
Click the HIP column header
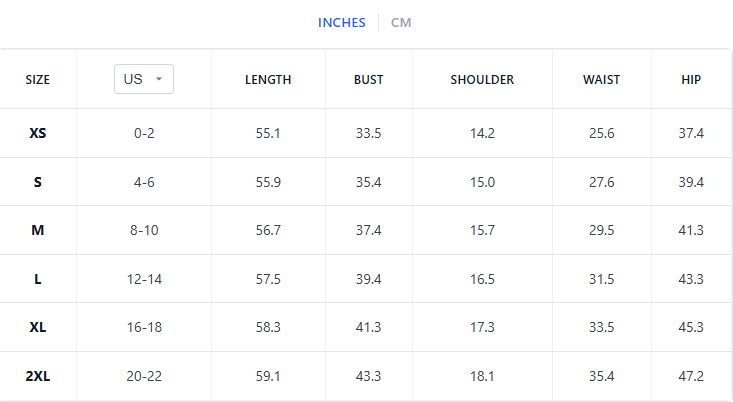pos(691,79)
